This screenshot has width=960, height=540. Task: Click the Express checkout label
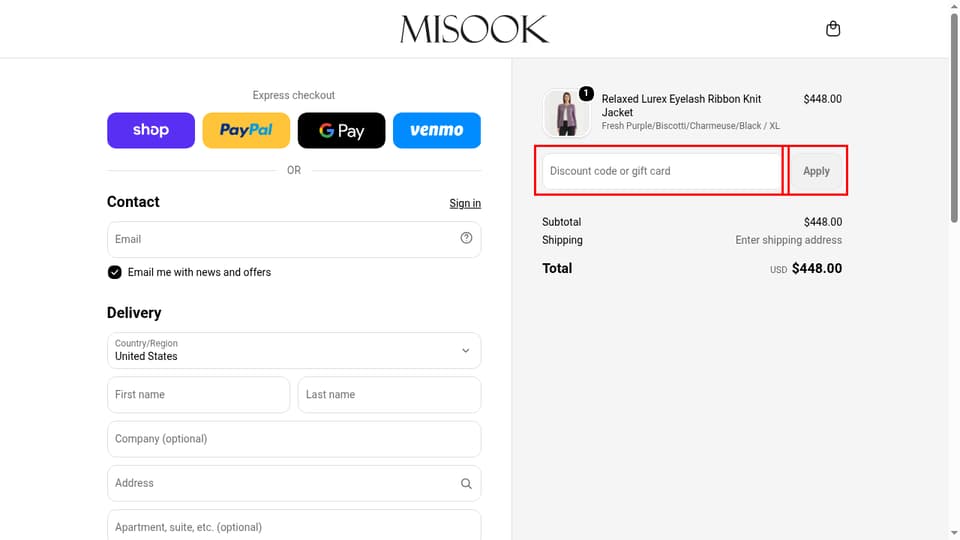pos(294,95)
